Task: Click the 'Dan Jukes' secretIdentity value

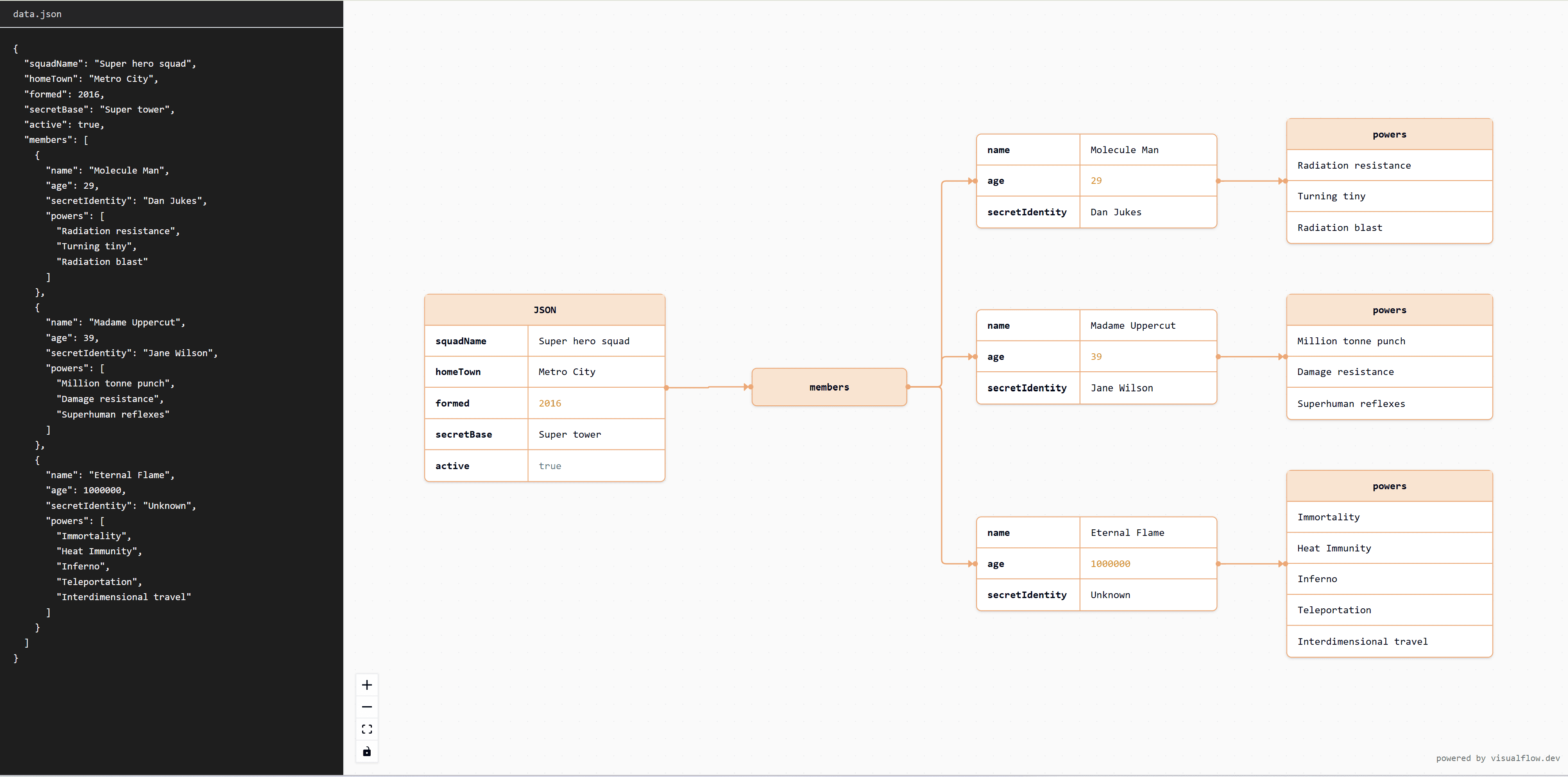Action: tap(1148, 212)
